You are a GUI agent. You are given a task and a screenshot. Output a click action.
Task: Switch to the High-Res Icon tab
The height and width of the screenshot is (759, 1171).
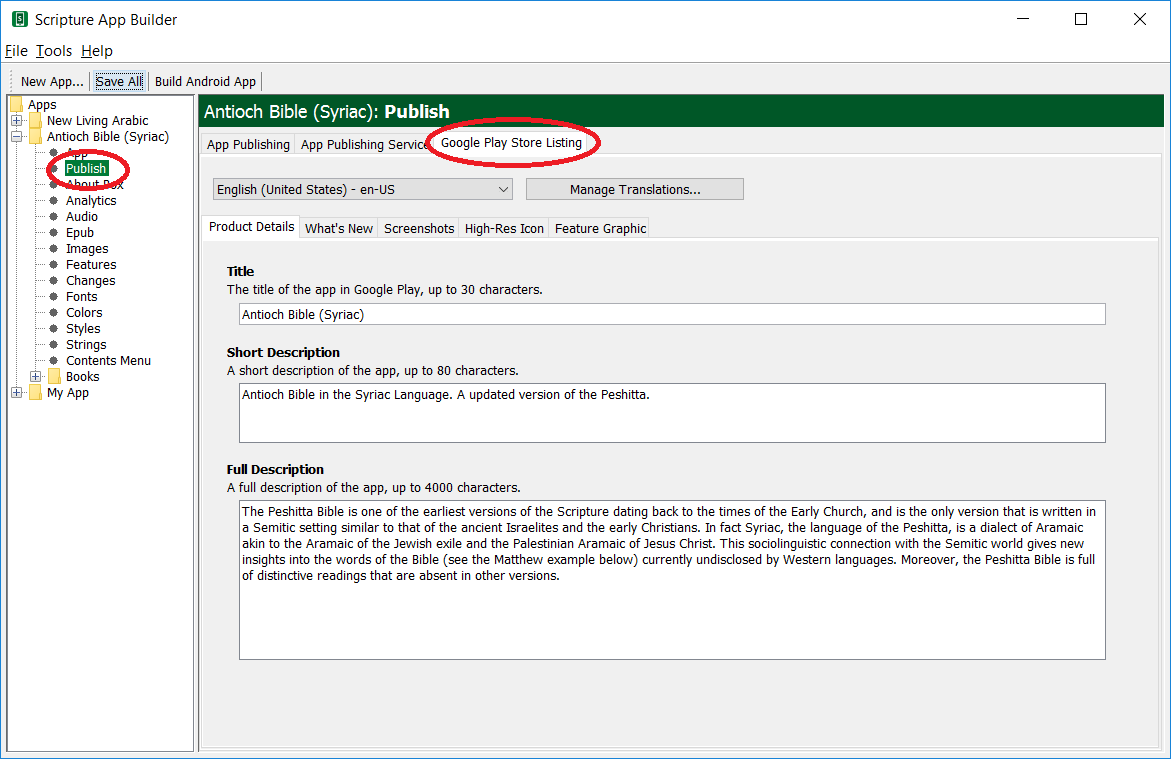pyautogui.click(x=504, y=228)
